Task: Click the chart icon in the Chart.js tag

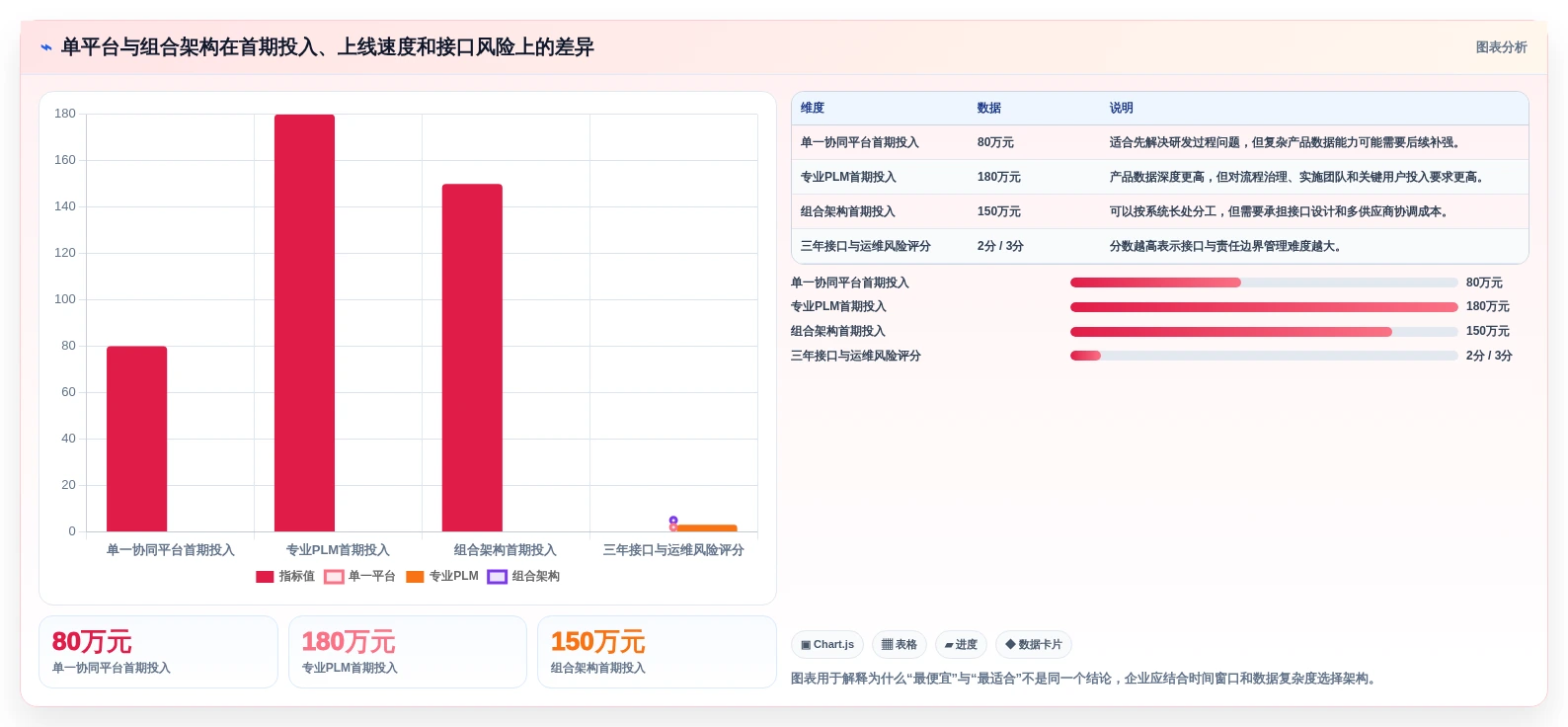Action: [x=806, y=645]
